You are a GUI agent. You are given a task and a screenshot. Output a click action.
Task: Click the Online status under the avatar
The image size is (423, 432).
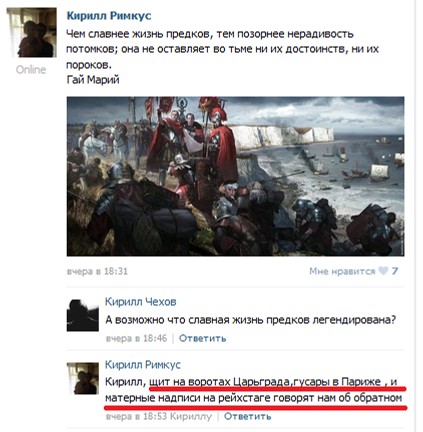click(x=31, y=70)
